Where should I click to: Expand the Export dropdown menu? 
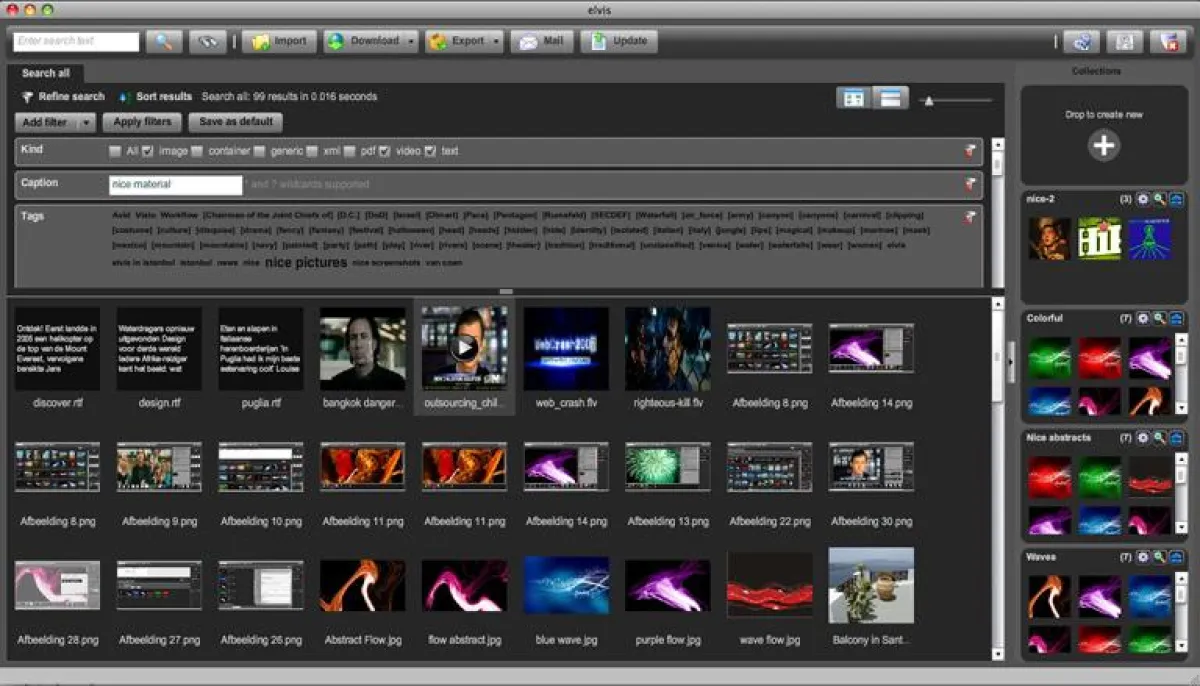pos(496,42)
